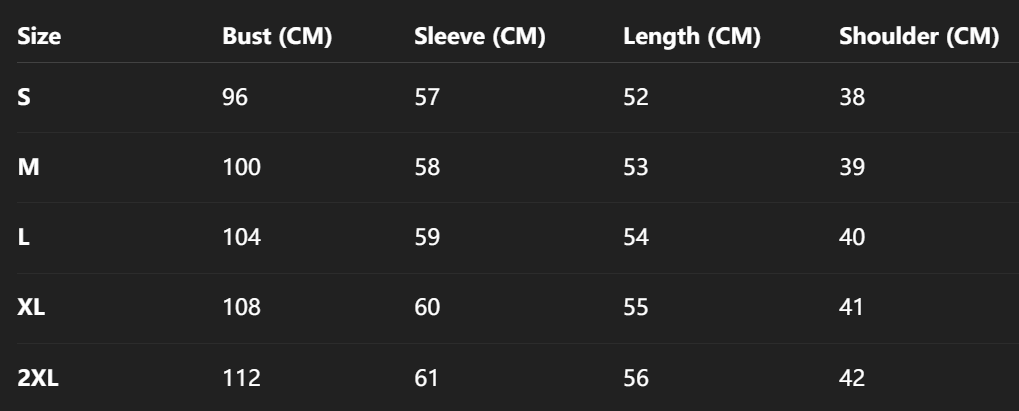The width and height of the screenshot is (1019, 411).
Task: Click bust value 96 for size S
Action: pos(235,98)
